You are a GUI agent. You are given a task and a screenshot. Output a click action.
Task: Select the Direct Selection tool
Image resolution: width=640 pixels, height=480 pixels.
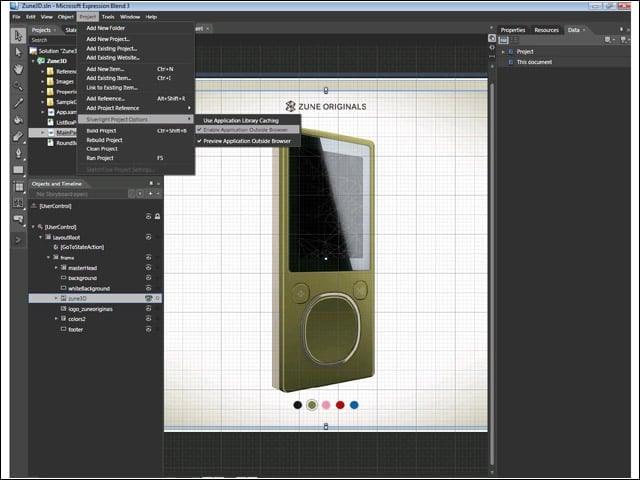click(18, 52)
